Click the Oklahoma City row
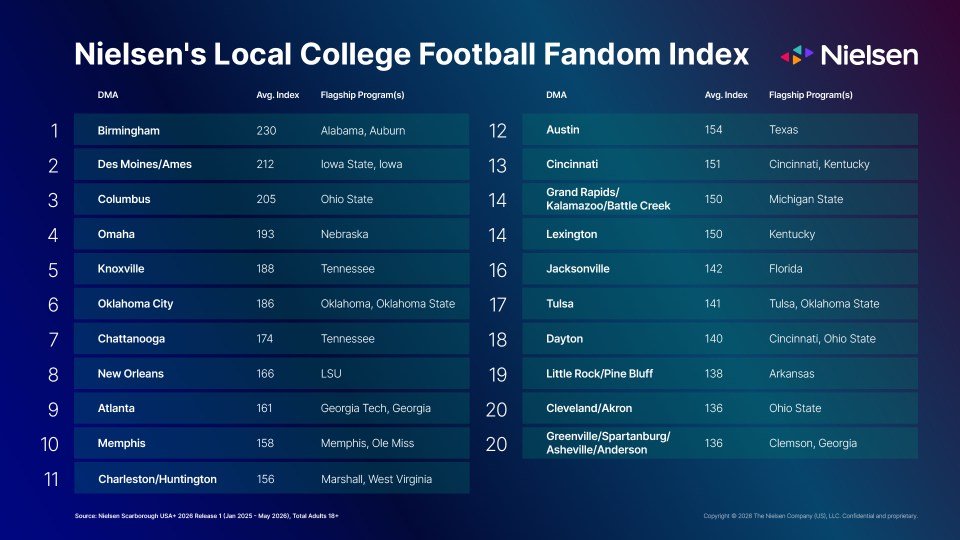Viewport: 960px width, 540px height. 271,304
